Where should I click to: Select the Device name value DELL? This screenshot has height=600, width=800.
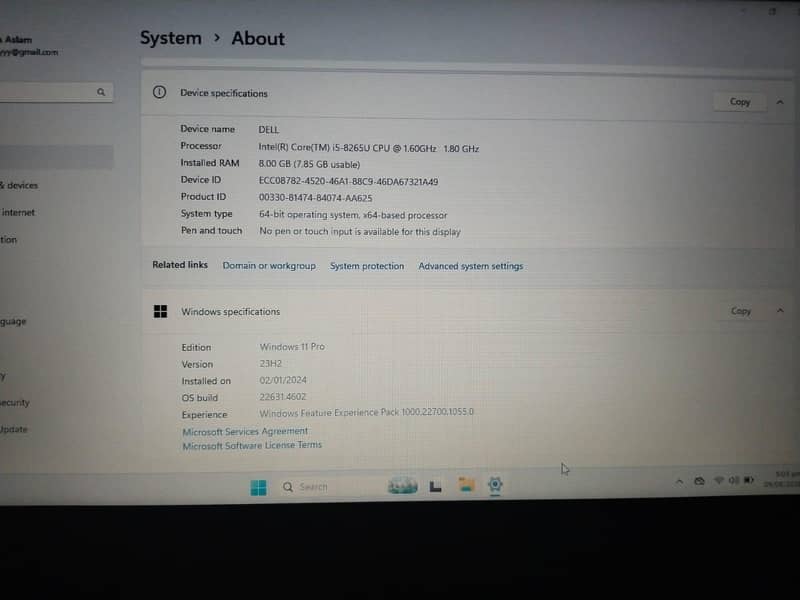click(268, 130)
